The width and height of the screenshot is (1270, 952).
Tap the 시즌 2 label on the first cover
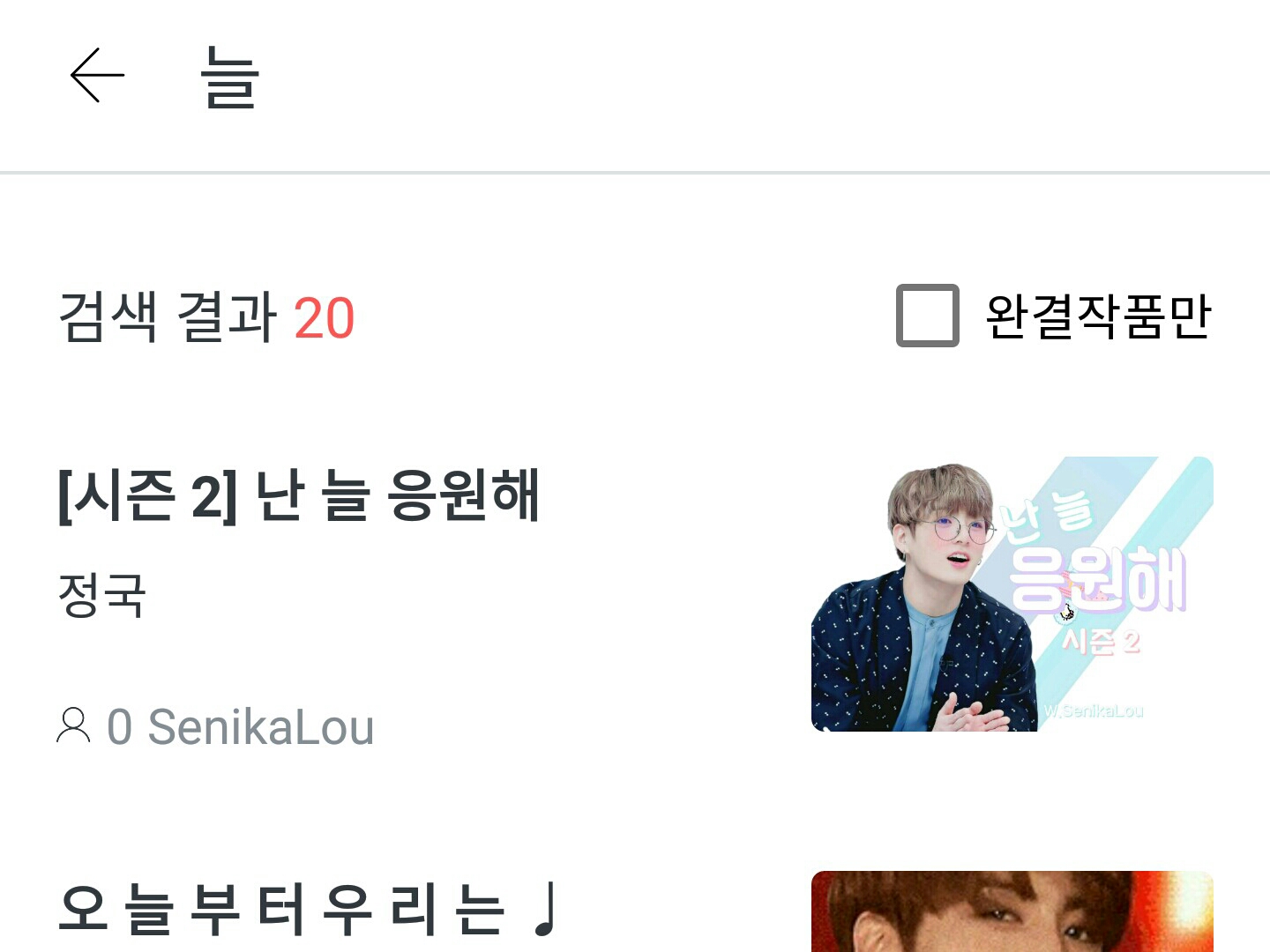(x=1101, y=642)
